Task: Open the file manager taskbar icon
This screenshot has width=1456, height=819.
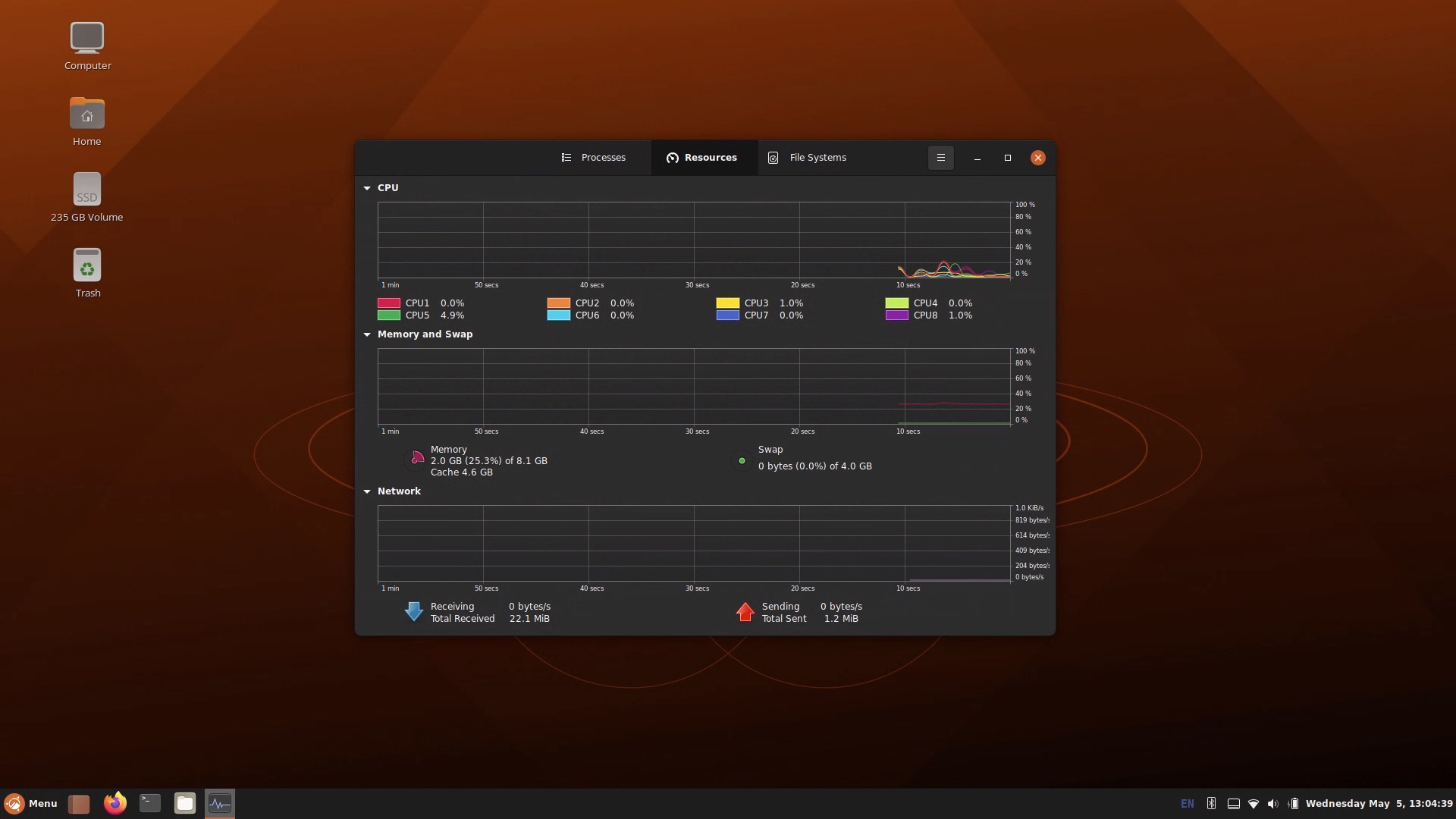Action: point(184,803)
